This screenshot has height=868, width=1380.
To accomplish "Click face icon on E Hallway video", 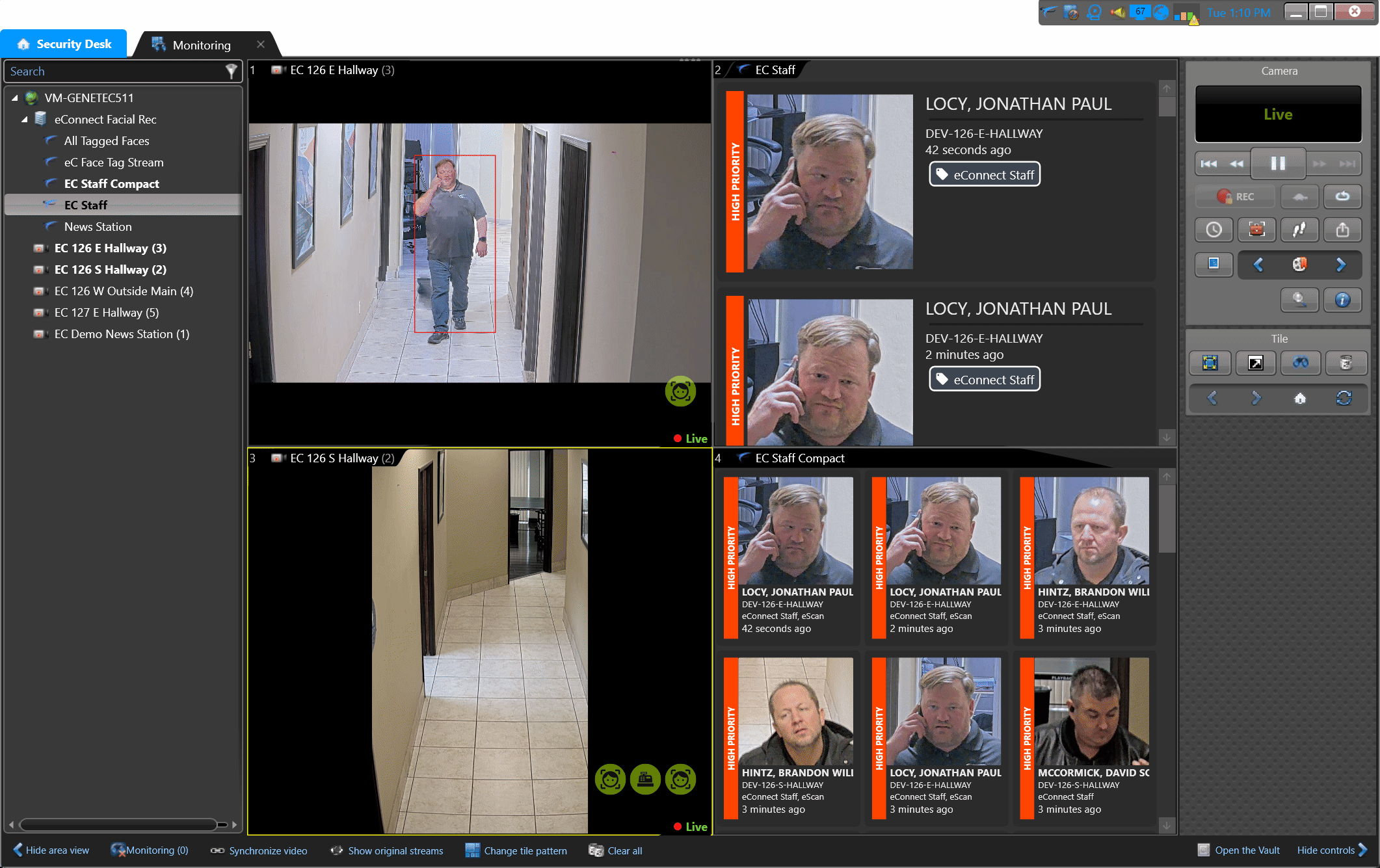I will tap(680, 391).
